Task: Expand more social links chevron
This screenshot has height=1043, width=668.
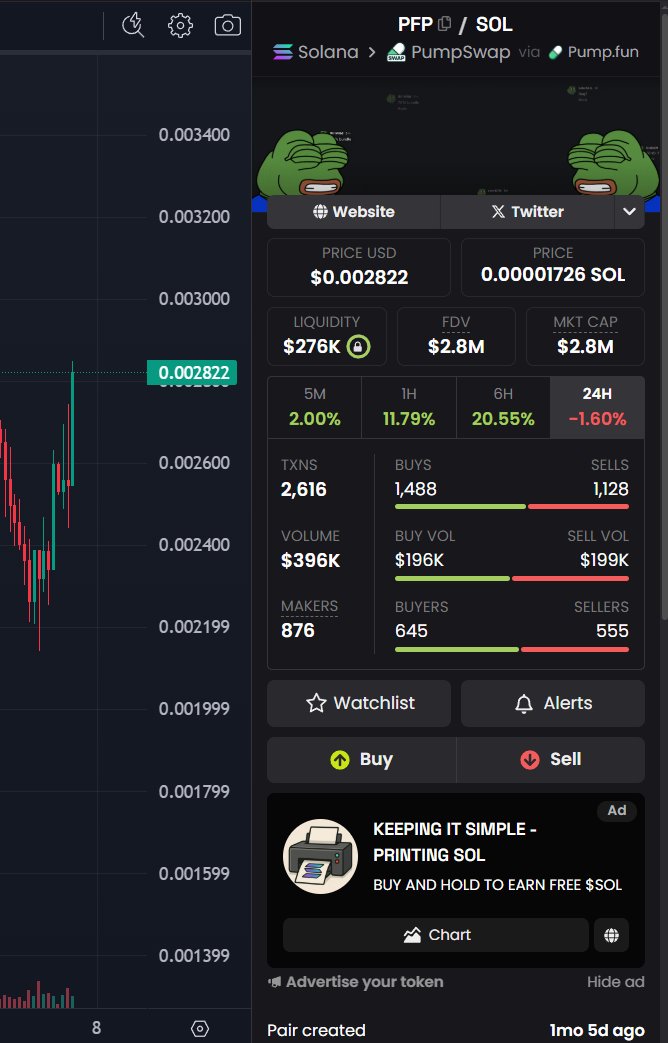Action: coord(629,212)
